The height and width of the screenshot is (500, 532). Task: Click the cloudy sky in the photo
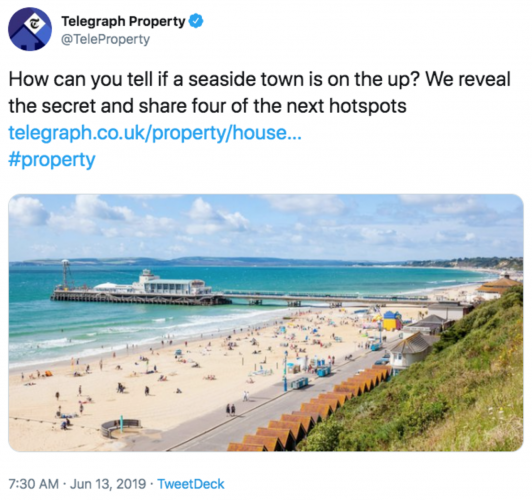(266, 226)
